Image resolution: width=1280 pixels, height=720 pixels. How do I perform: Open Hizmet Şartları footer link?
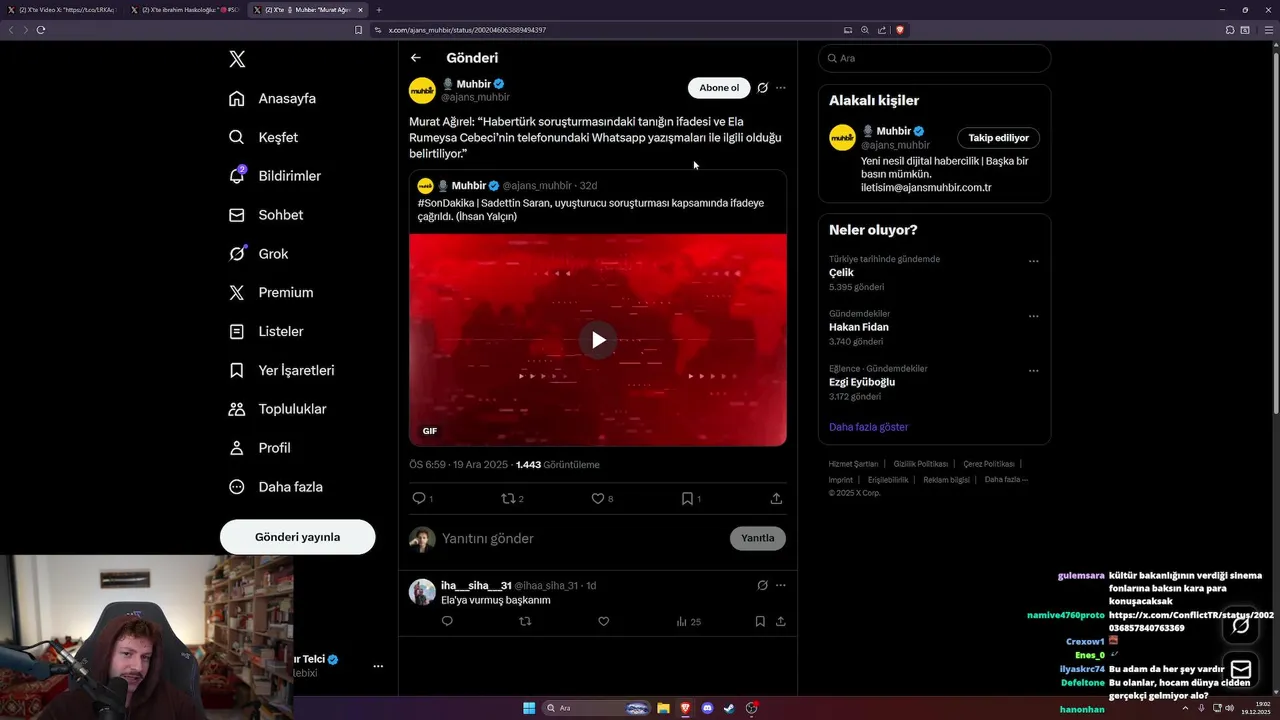pos(853,464)
